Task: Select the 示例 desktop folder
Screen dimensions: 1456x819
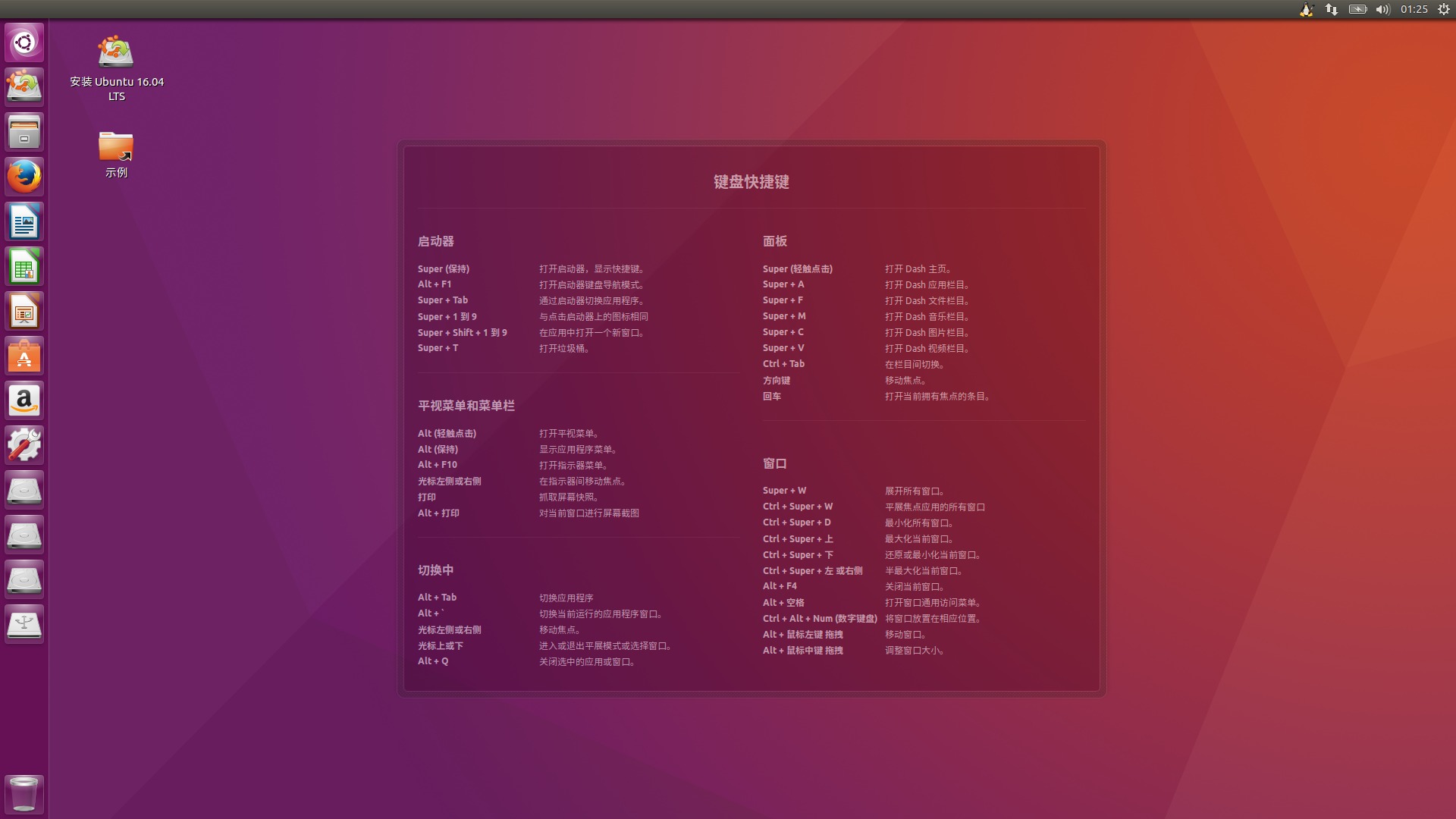Action: [x=116, y=155]
